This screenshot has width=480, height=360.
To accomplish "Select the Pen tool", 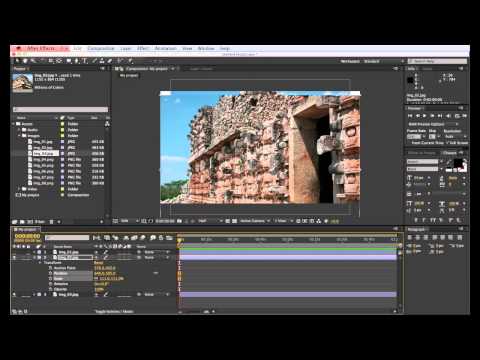I will point(77,61).
